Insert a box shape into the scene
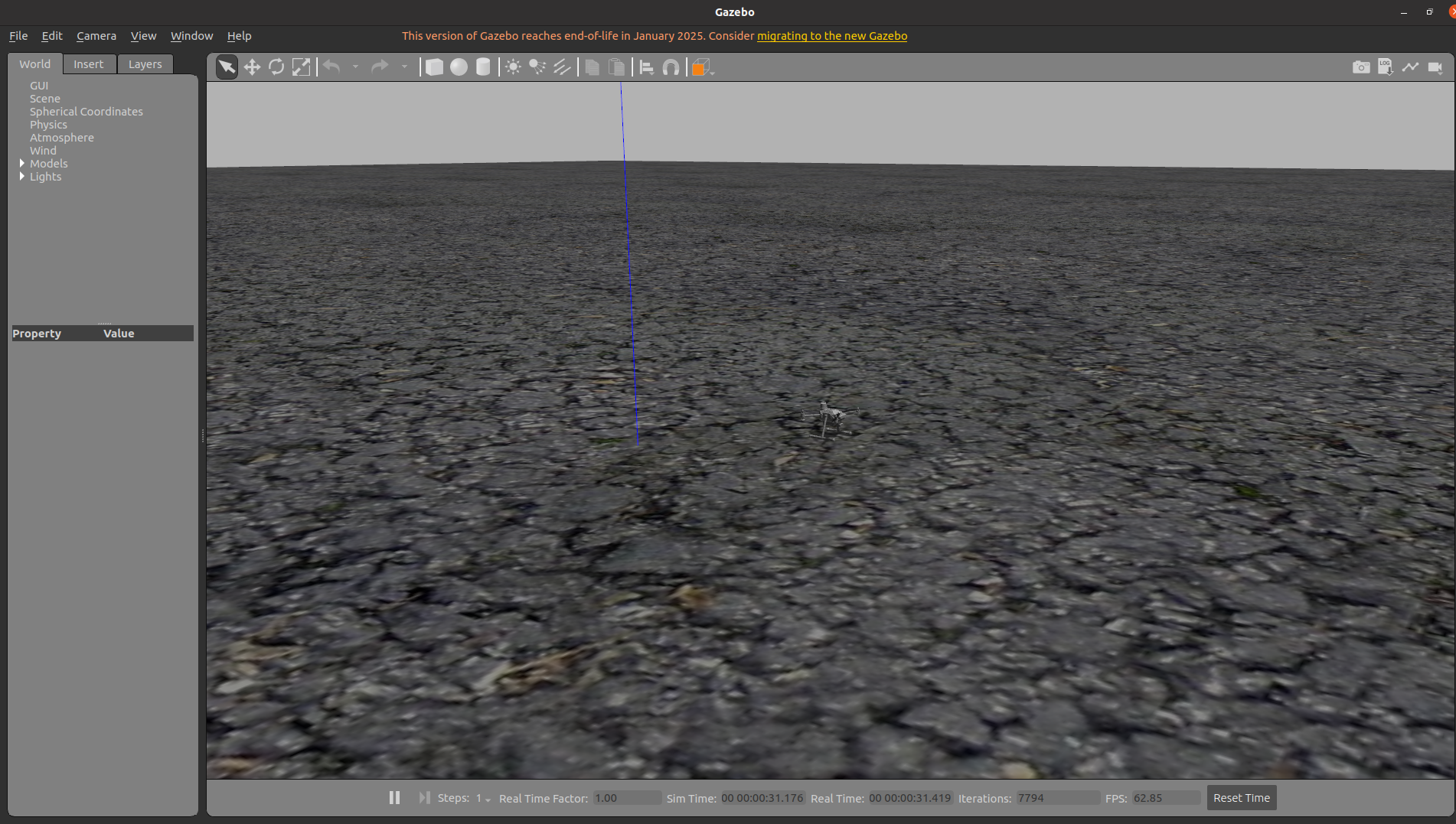Viewport: 1456px width, 824px height. click(434, 67)
